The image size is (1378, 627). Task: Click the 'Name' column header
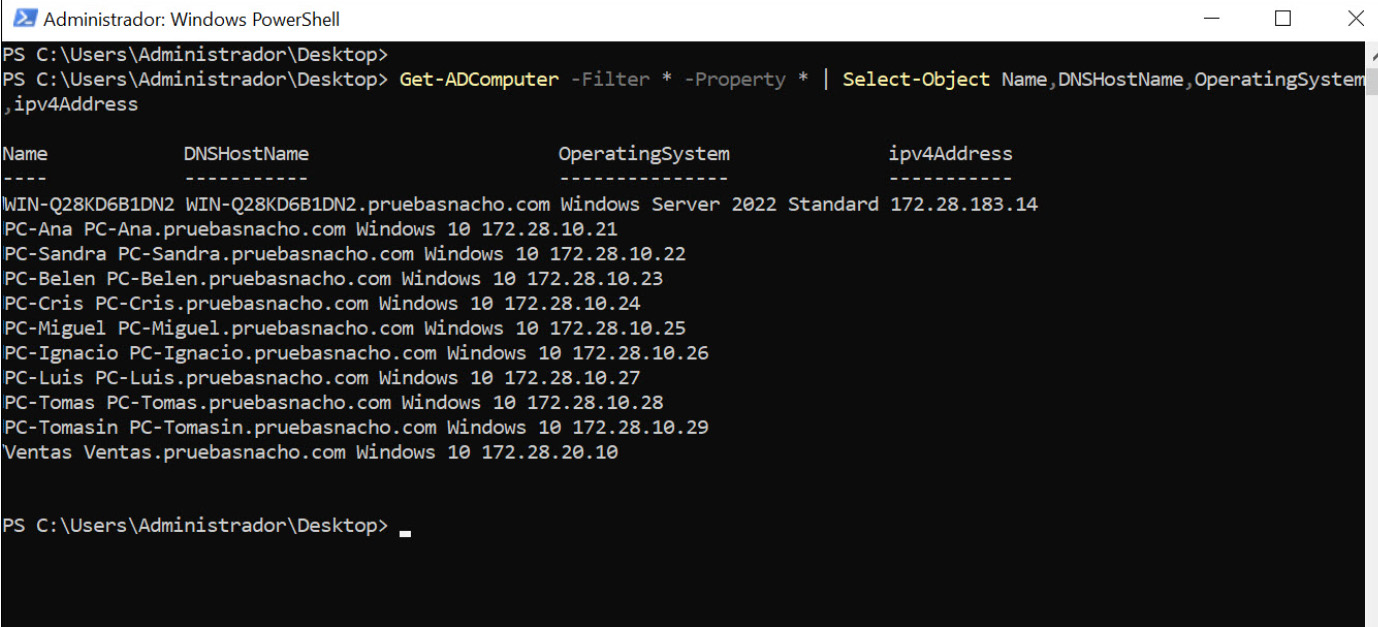click(25, 154)
